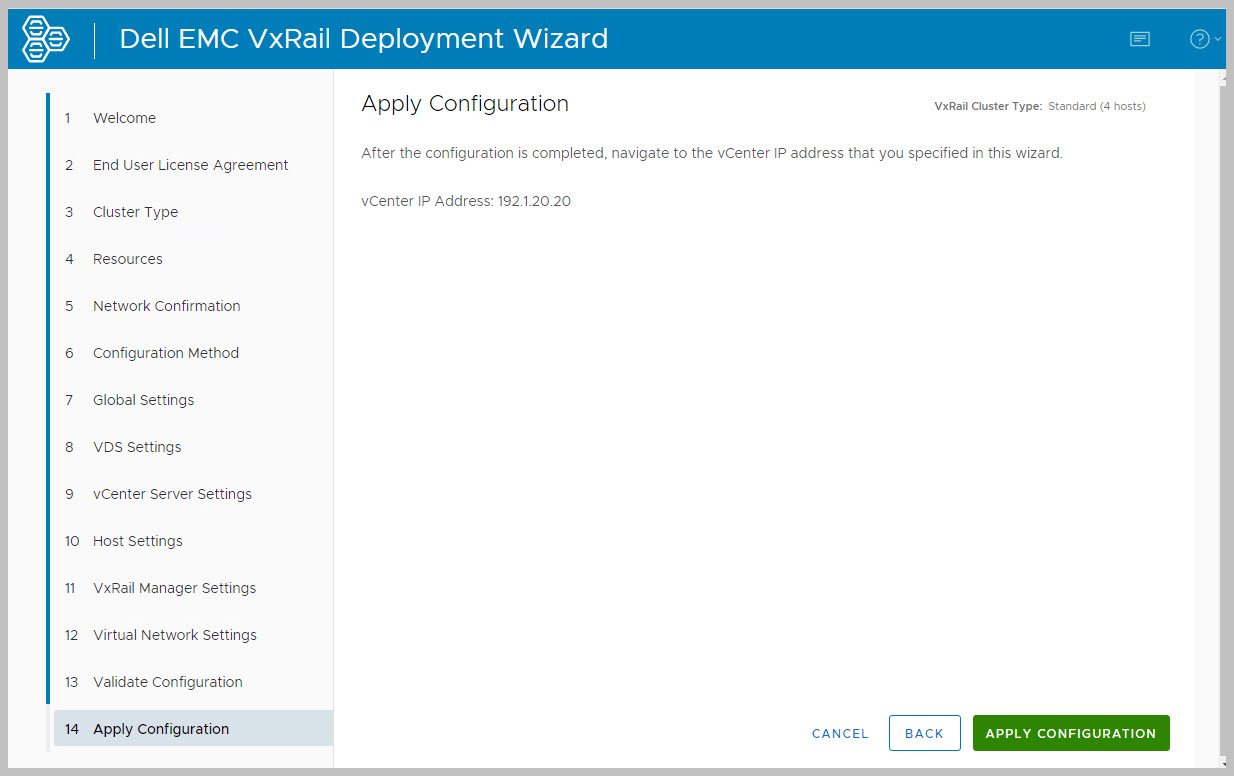Open Network Confirmation step
This screenshot has width=1234, height=776.
(166, 306)
